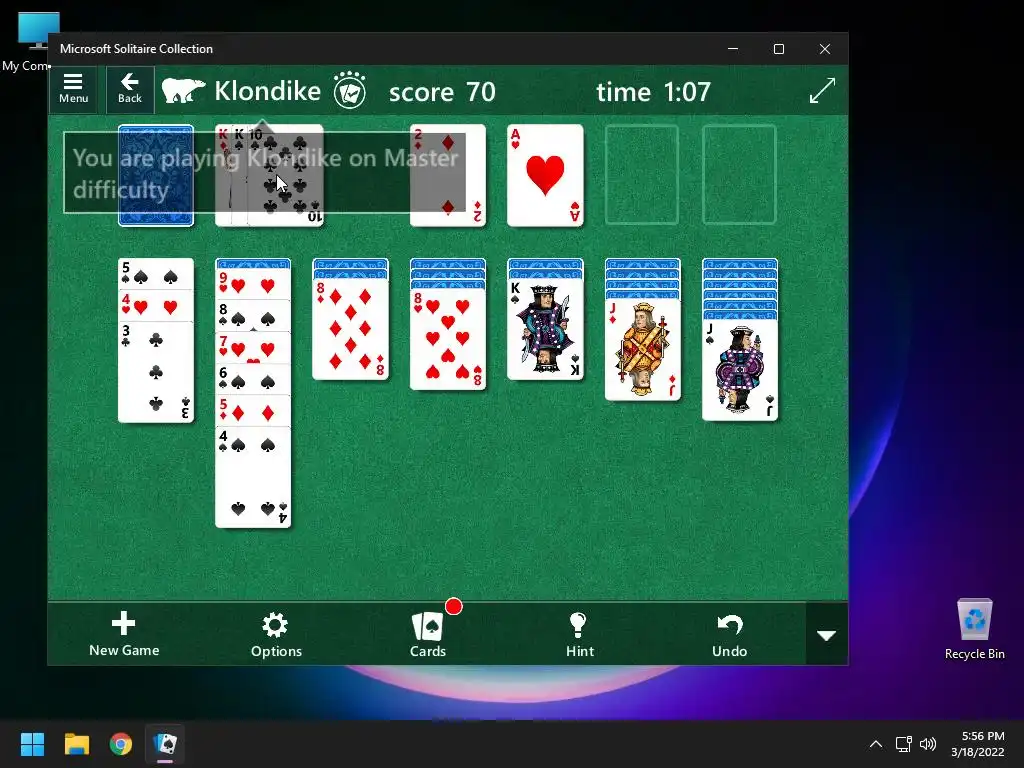
Task: Click the time 1:07 display
Action: coord(653,92)
